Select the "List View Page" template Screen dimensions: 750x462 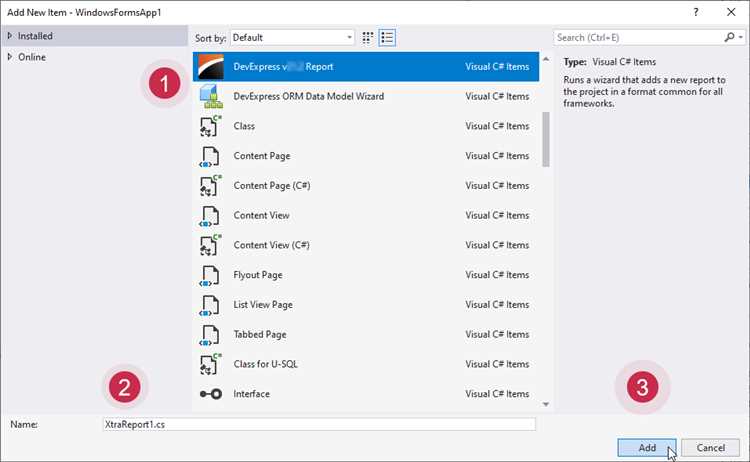click(366, 305)
